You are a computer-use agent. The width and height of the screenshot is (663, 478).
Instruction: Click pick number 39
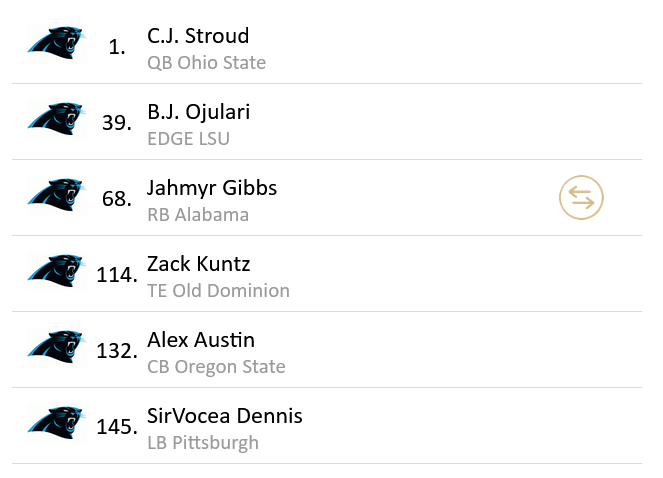coord(116,123)
